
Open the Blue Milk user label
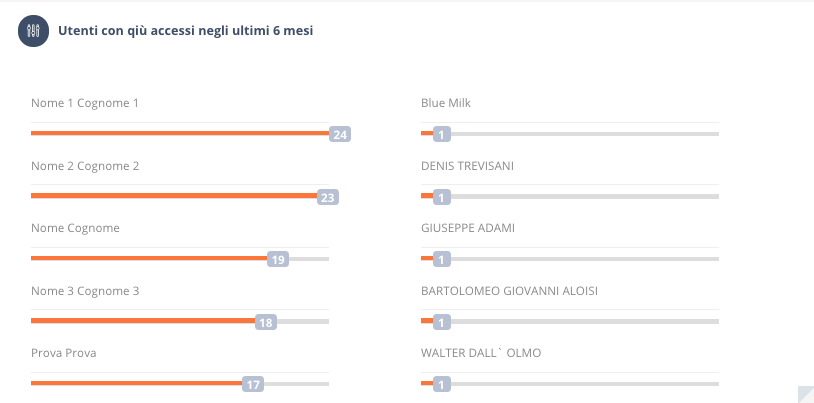[x=445, y=103]
